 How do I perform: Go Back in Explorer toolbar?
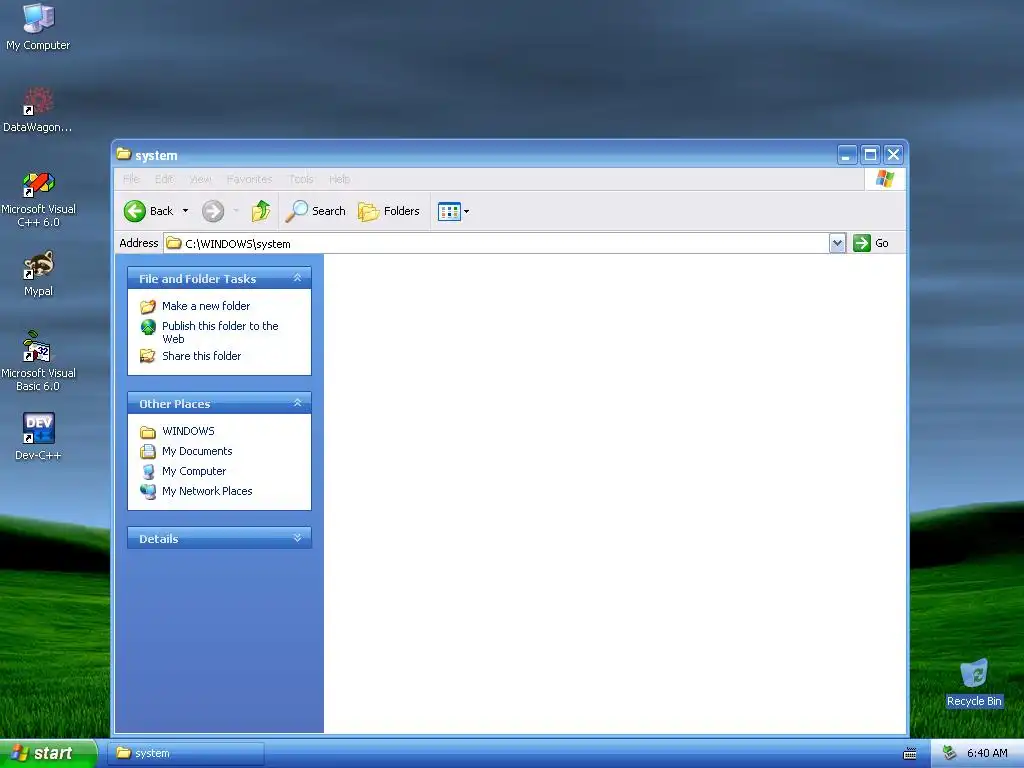click(149, 211)
